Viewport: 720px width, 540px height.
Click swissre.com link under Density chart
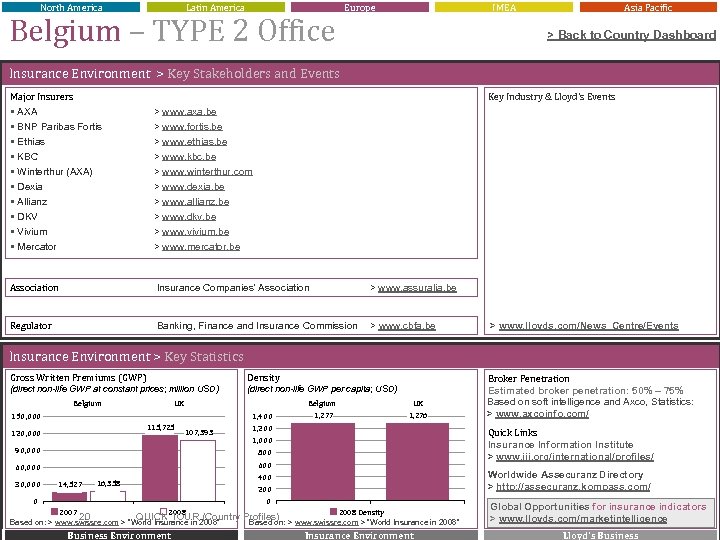pos(326,522)
